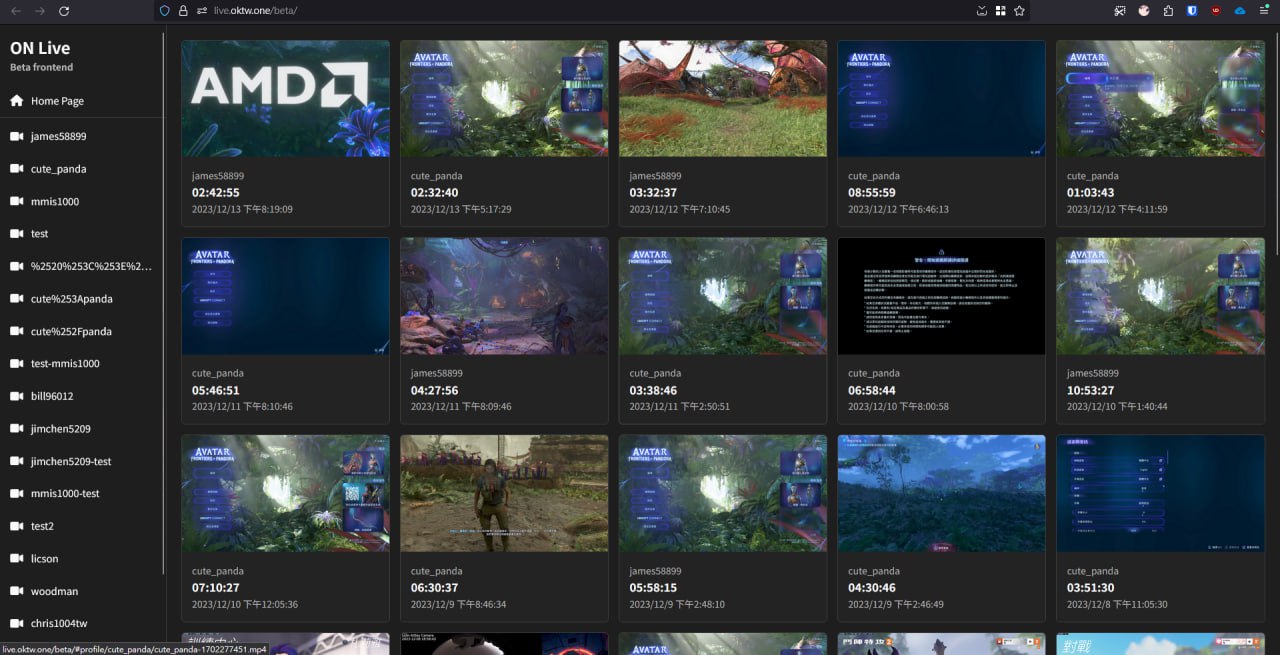Click the round avatar extension icon
1280x655 pixels.
pyautogui.click(x=1144, y=10)
